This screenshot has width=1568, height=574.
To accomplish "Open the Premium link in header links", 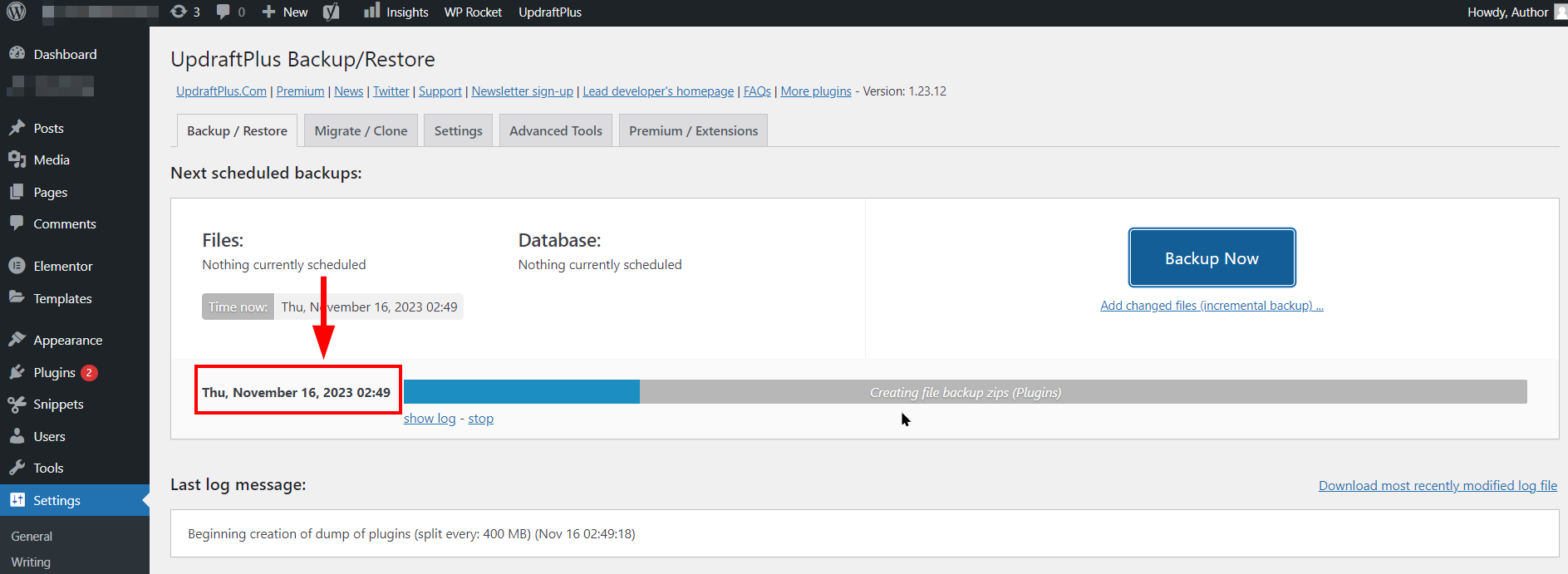I will click(x=300, y=91).
